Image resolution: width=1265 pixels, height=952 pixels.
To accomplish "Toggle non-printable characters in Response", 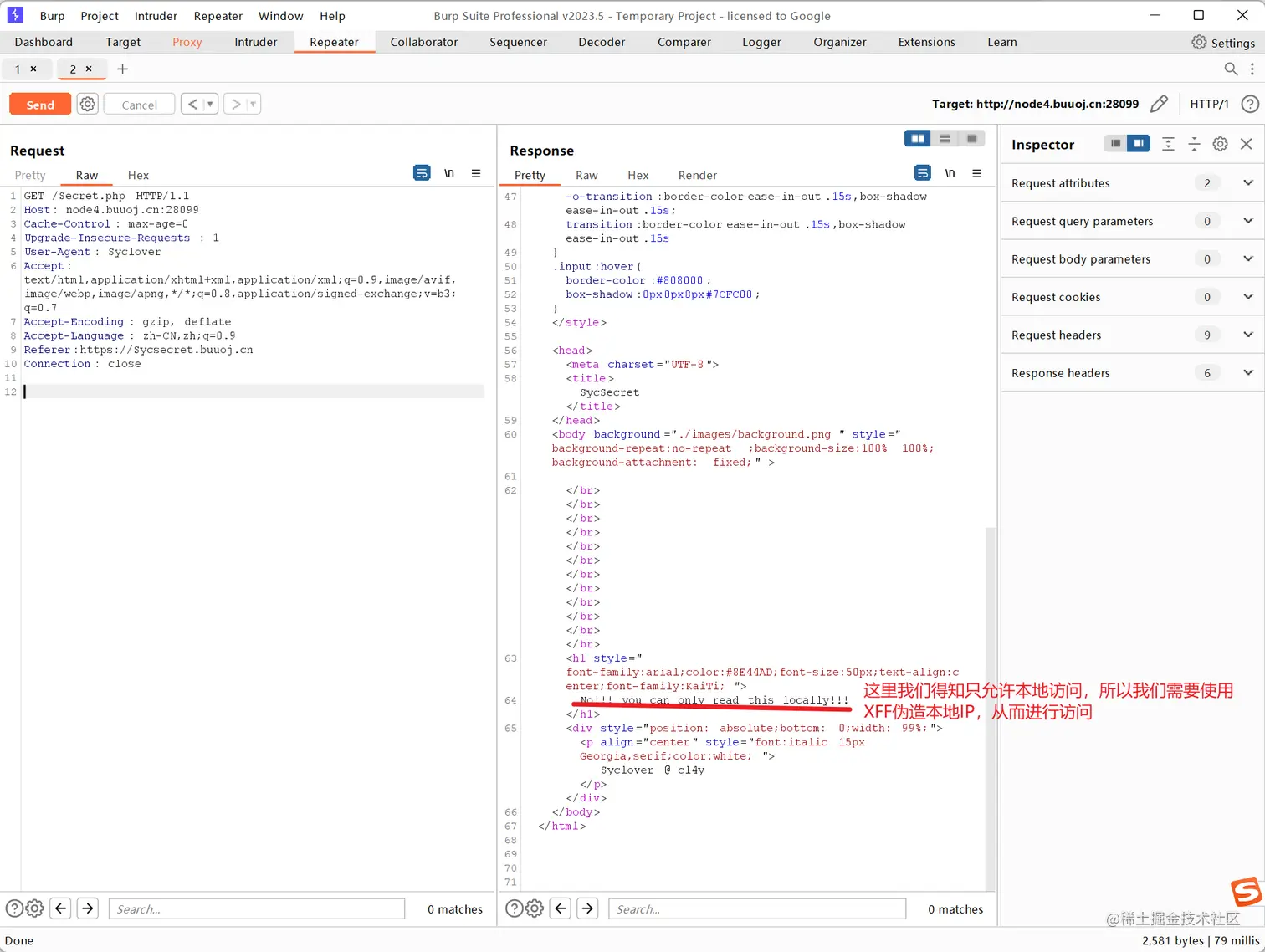I will [950, 173].
